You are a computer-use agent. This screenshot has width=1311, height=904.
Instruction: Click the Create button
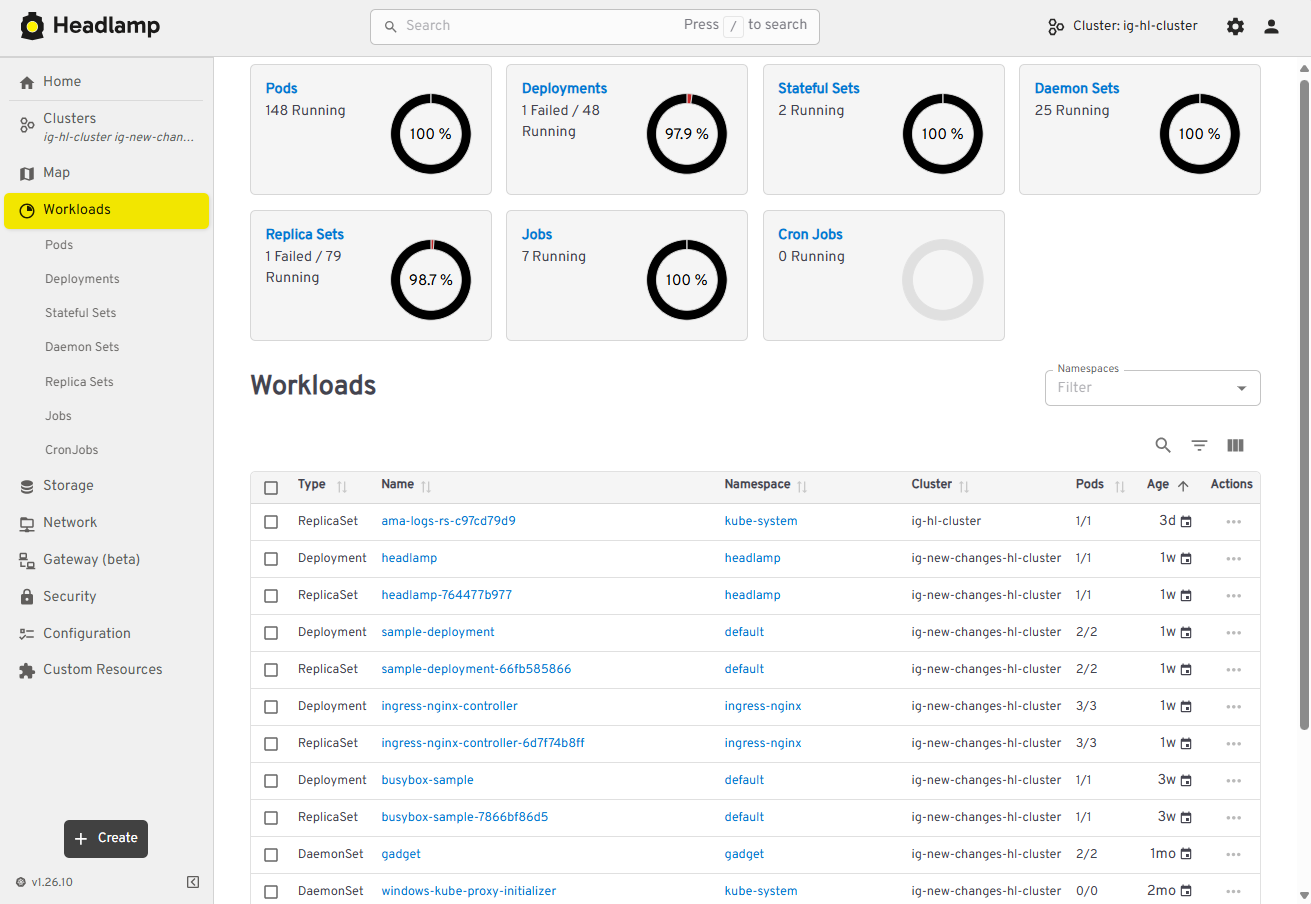point(105,839)
